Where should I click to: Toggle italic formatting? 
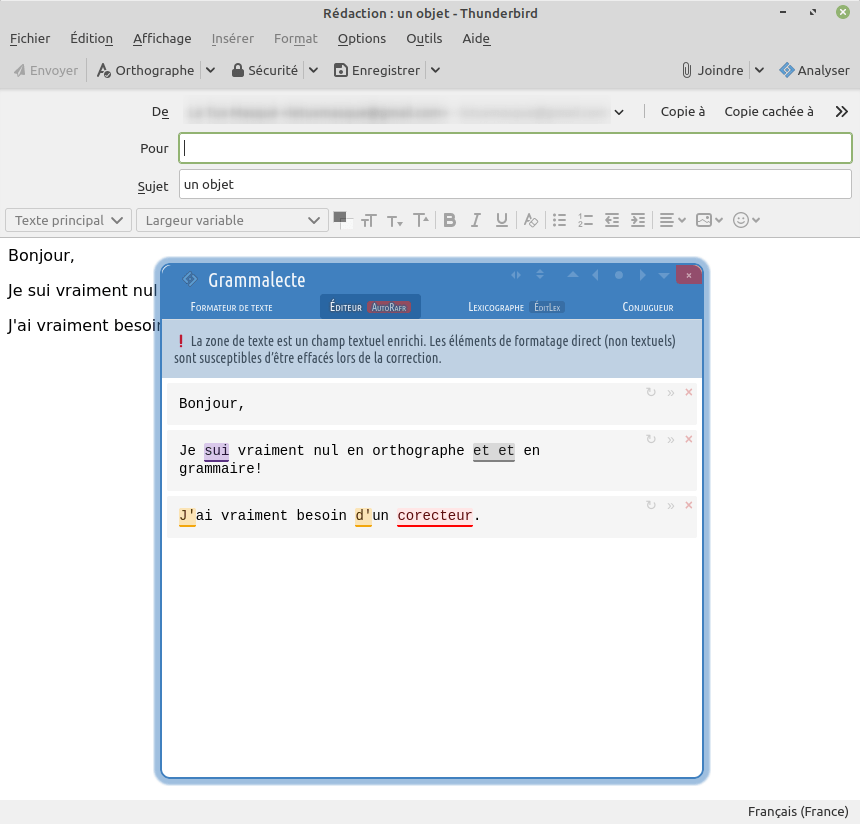[476, 221]
